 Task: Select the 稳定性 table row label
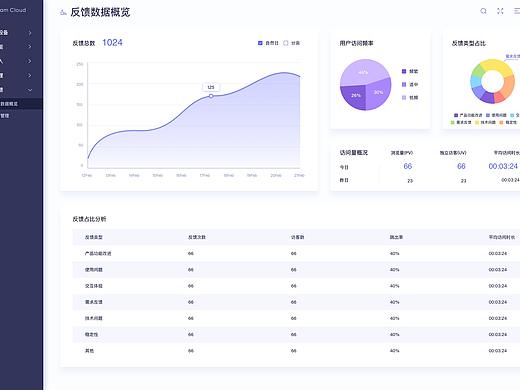(x=91, y=334)
